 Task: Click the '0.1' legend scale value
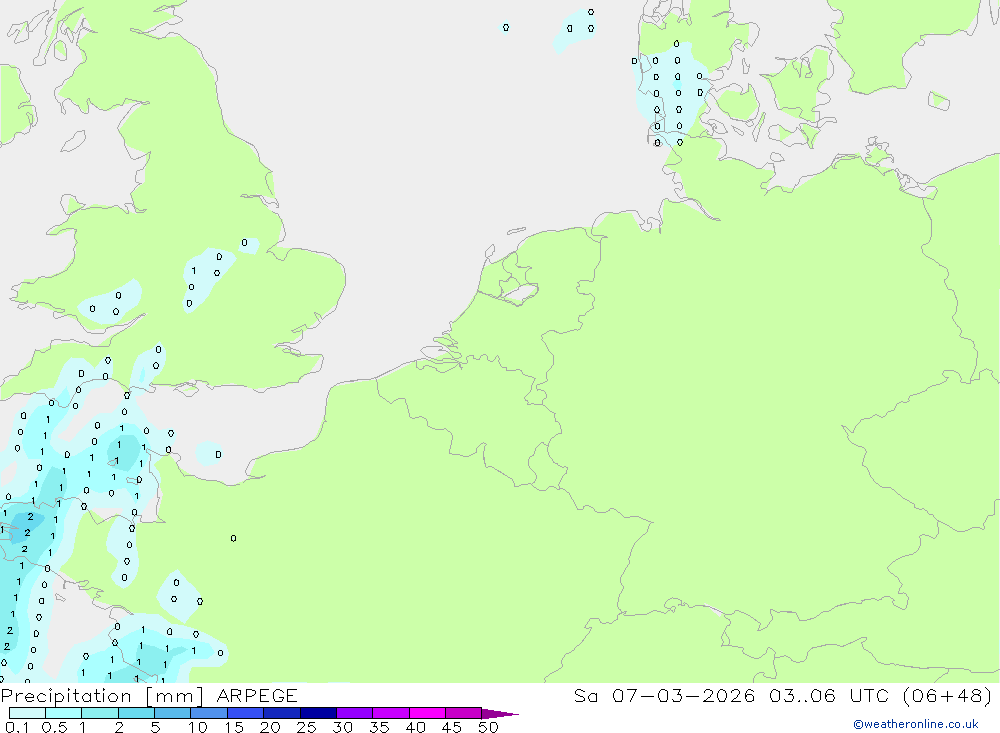coord(17,727)
